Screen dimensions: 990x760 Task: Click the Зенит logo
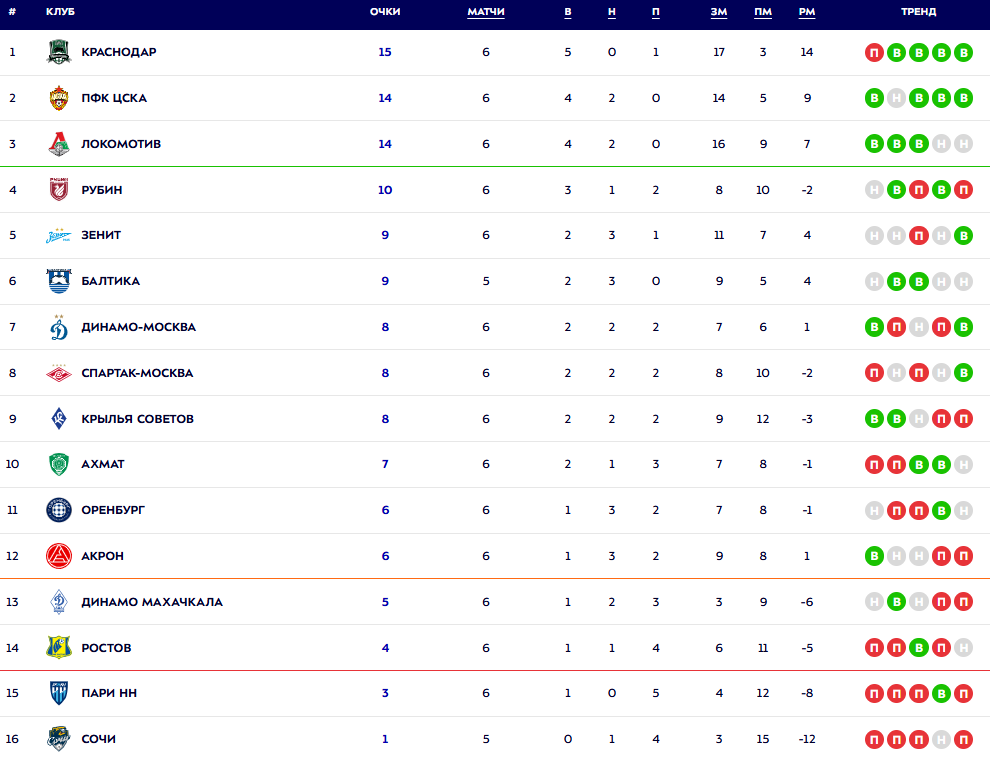pos(59,236)
